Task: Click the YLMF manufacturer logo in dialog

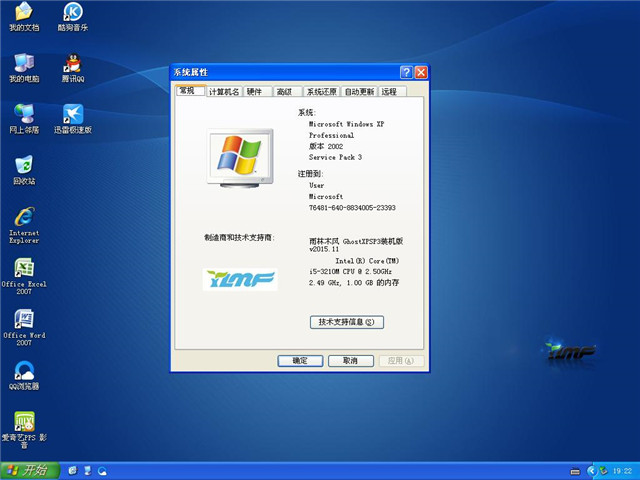Action: 240,280
